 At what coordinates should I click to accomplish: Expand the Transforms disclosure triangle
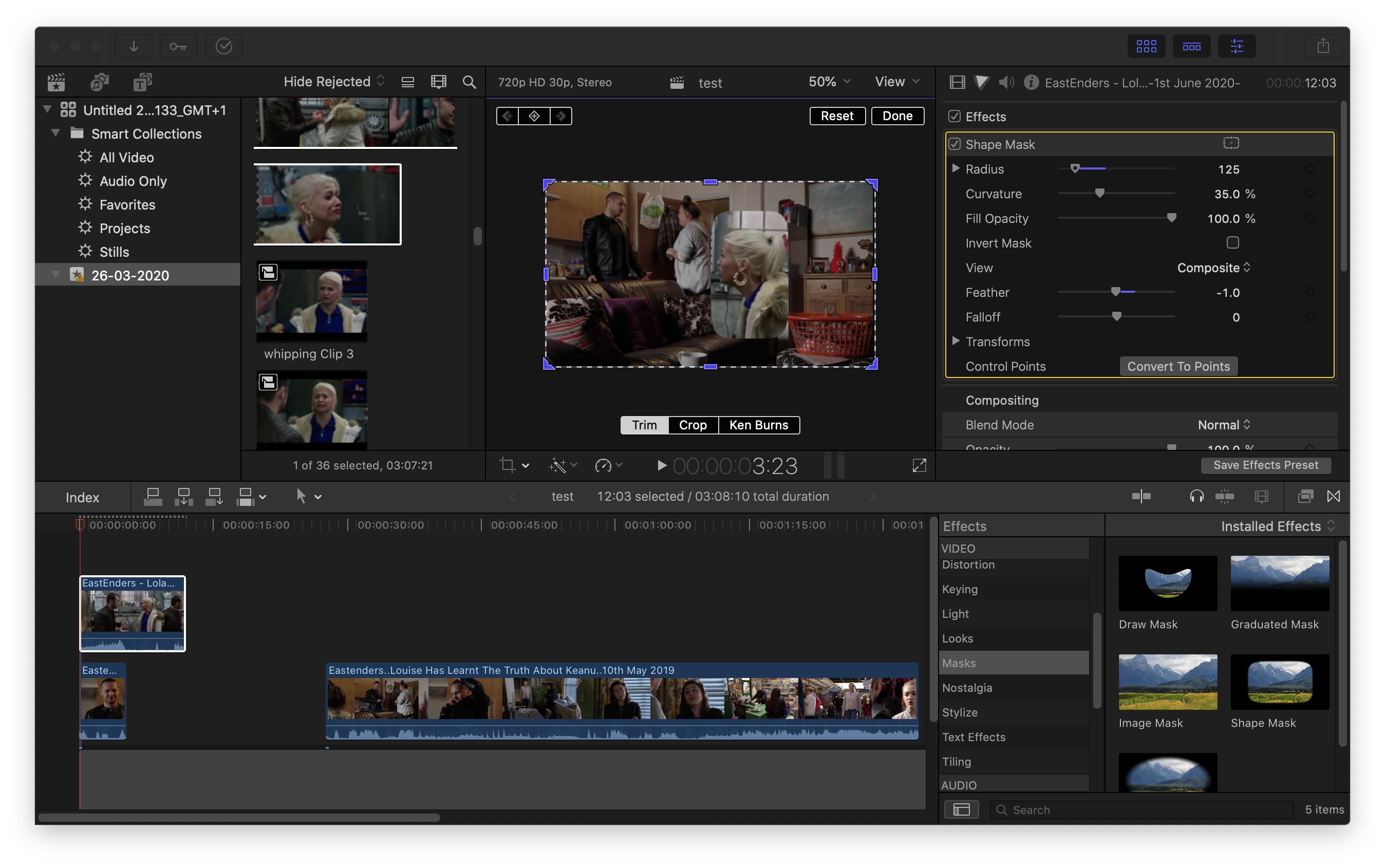pyautogui.click(x=956, y=341)
